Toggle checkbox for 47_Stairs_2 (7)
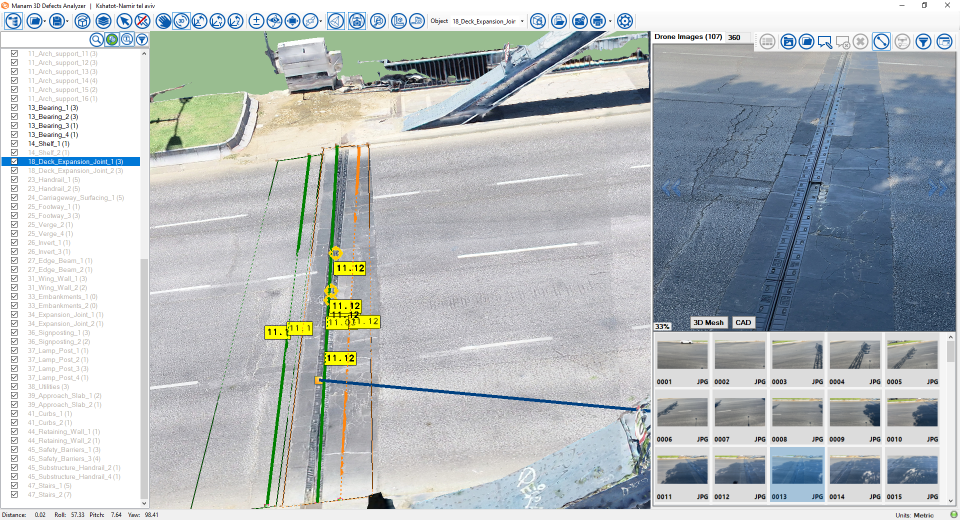960x520 pixels. click(14, 494)
